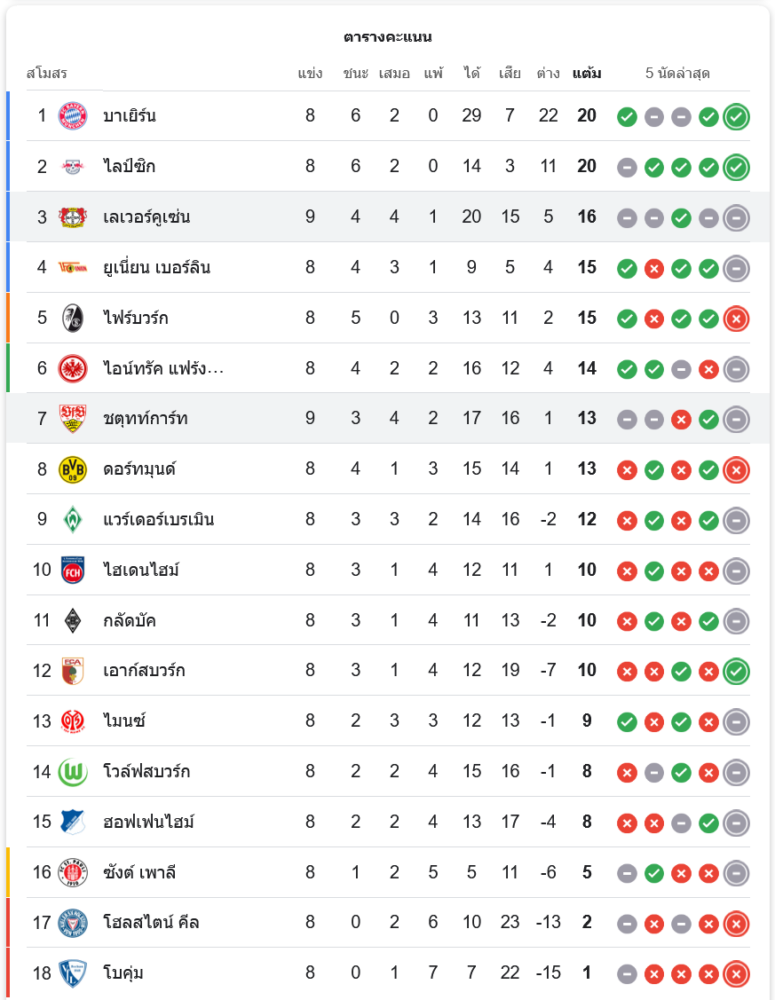The width and height of the screenshot is (775, 1000).
Task: Open the ยูเนี่ยน เบอร์ลิน team link
Action: (156, 267)
